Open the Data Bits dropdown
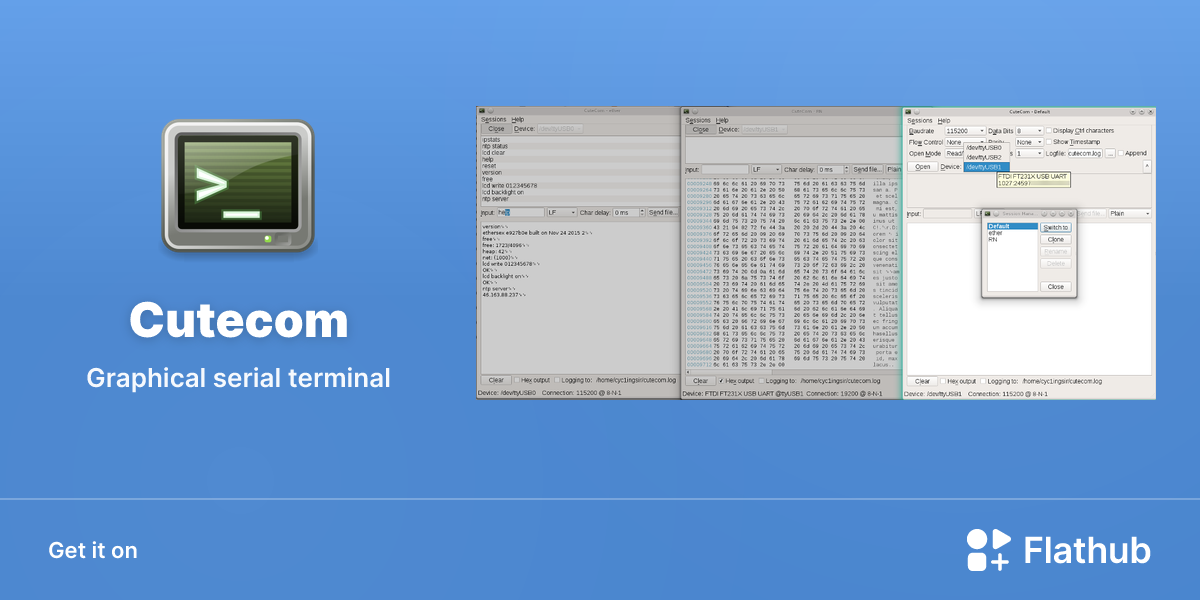Image resolution: width=1200 pixels, height=600 pixels. pyautogui.click(x=1029, y=131)
